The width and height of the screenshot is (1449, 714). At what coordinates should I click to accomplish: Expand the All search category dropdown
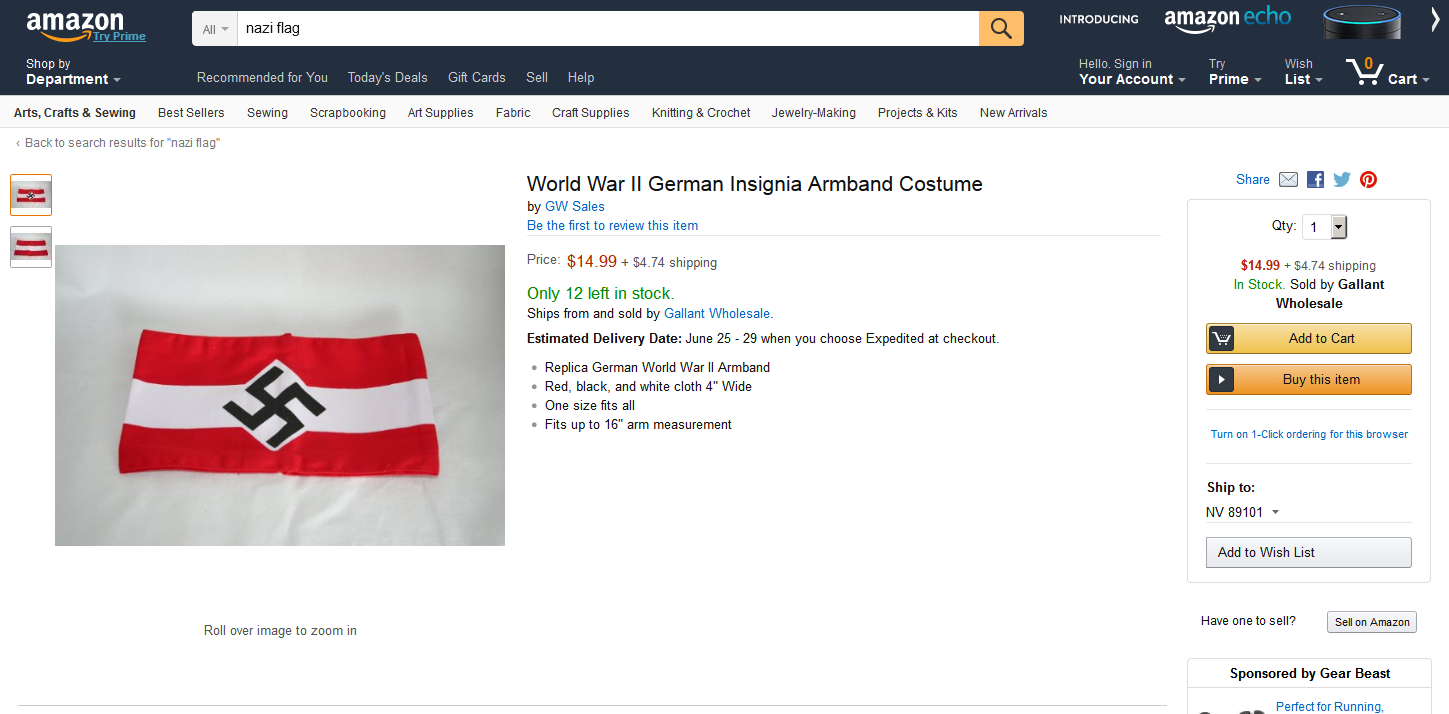(215, 29)
